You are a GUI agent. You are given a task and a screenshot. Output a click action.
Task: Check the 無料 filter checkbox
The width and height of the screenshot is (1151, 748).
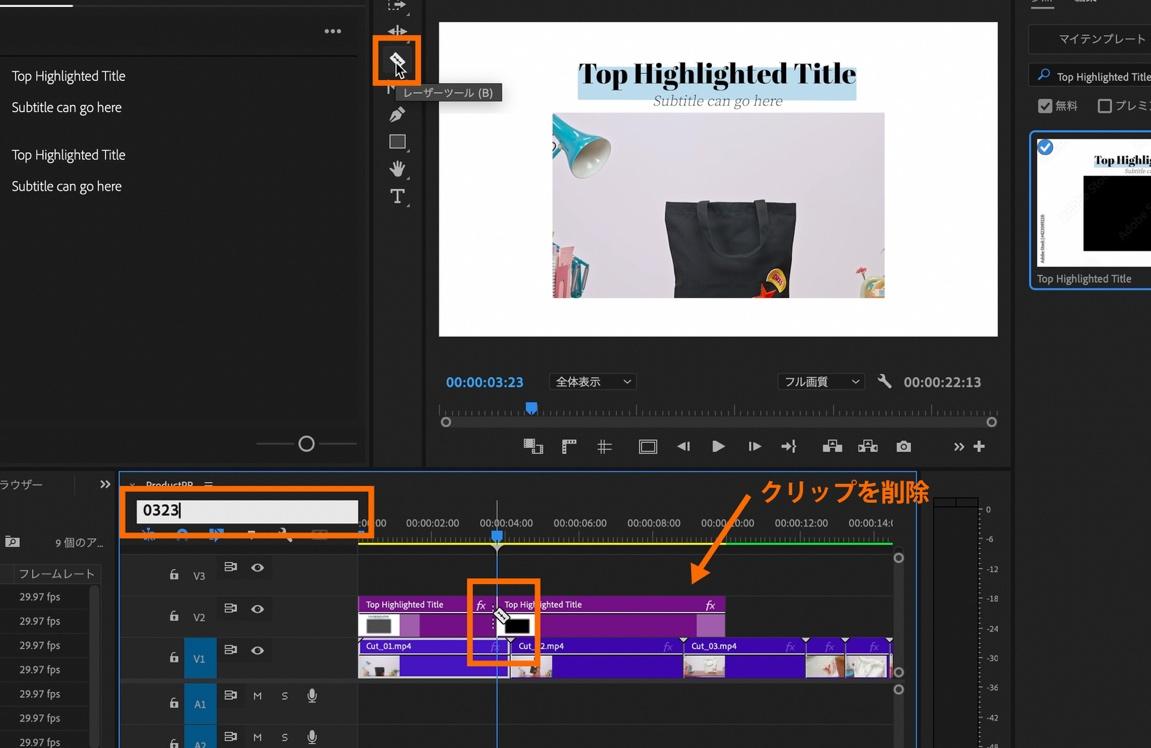click(1045, 106)
